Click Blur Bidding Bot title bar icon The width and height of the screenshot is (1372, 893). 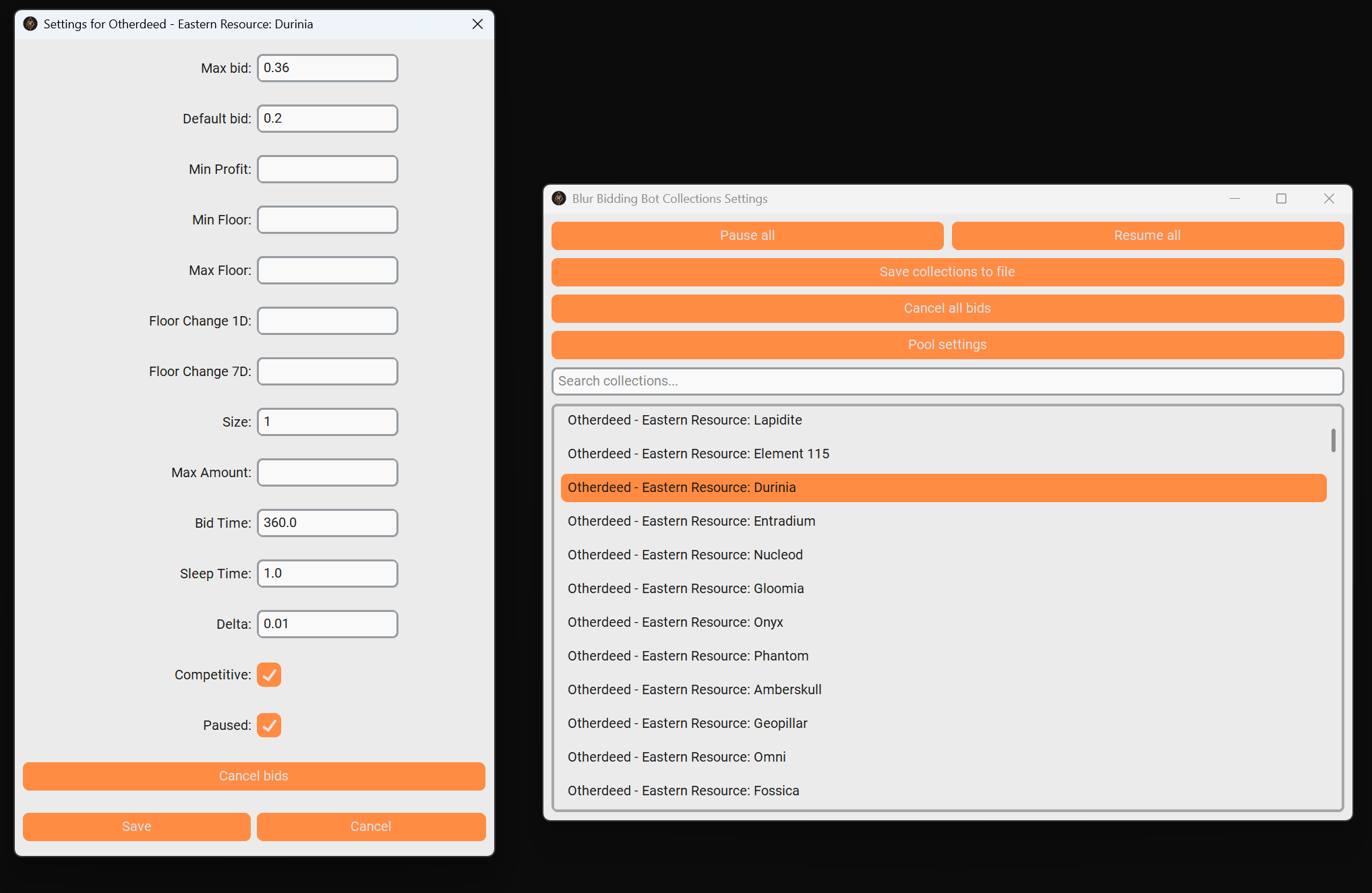click(559, 199)
